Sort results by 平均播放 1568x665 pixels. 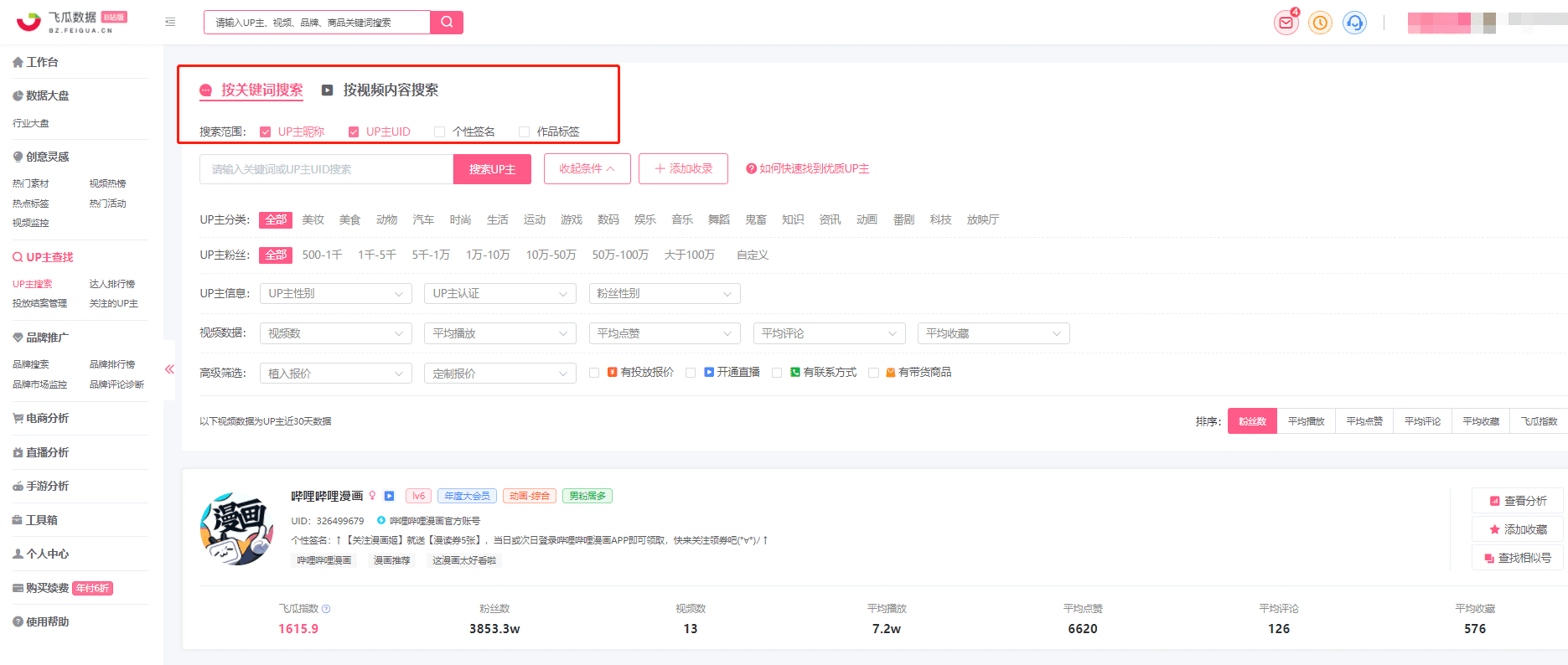point(1306,421)
